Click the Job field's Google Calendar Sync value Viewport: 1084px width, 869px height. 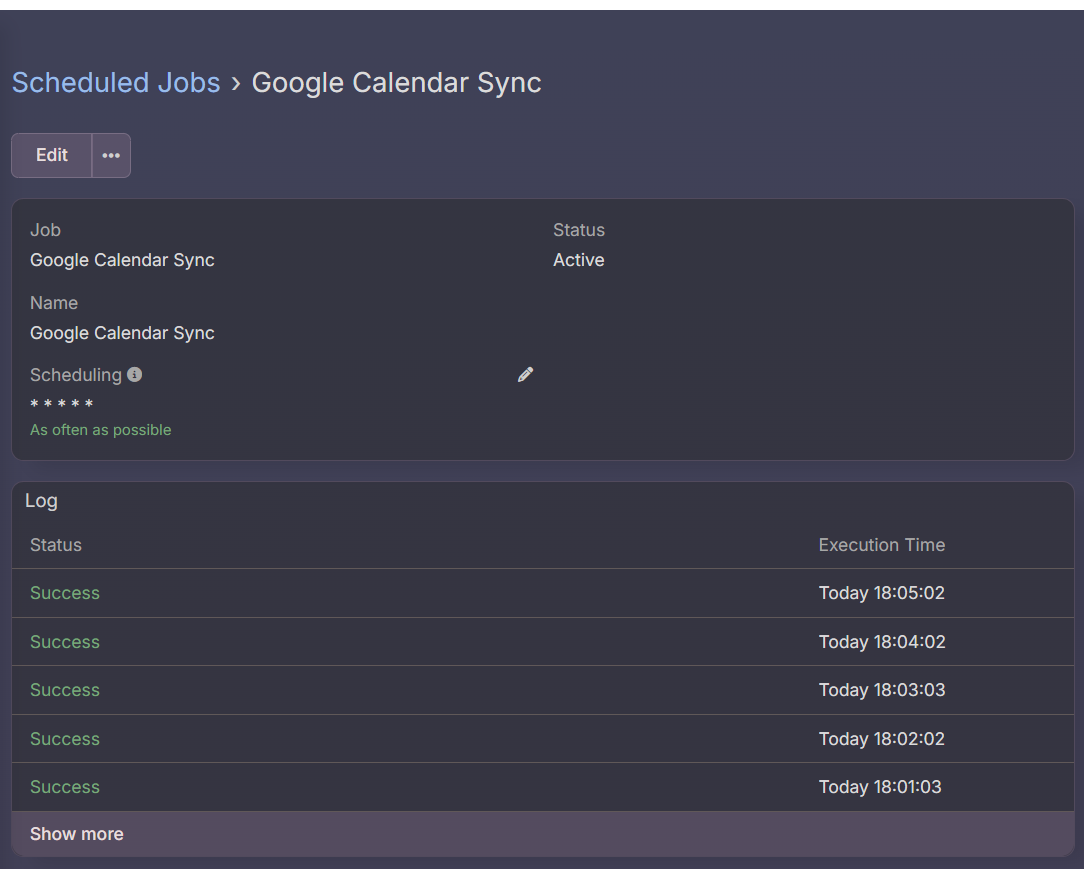122,260
